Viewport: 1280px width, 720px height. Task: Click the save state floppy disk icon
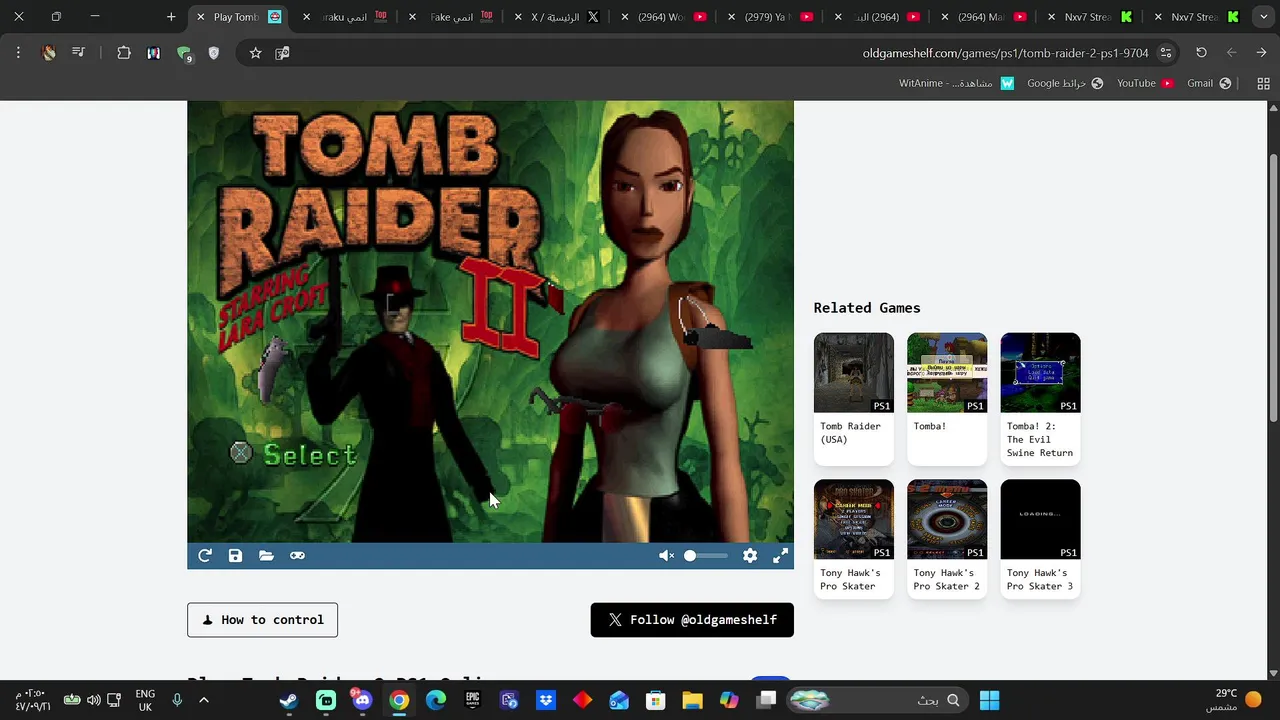235,556
